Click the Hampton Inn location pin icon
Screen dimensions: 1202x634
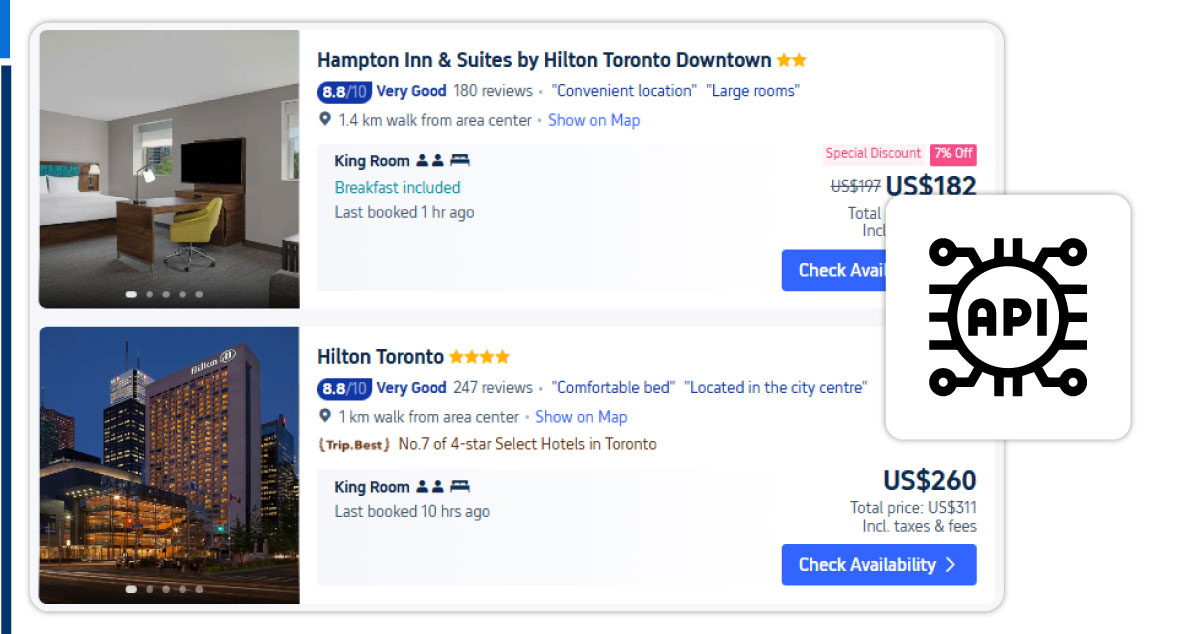(324, 119)
